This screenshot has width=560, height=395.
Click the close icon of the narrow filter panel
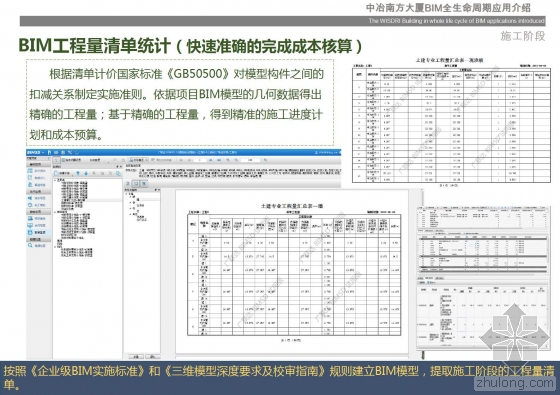click(x=159, y=190)
